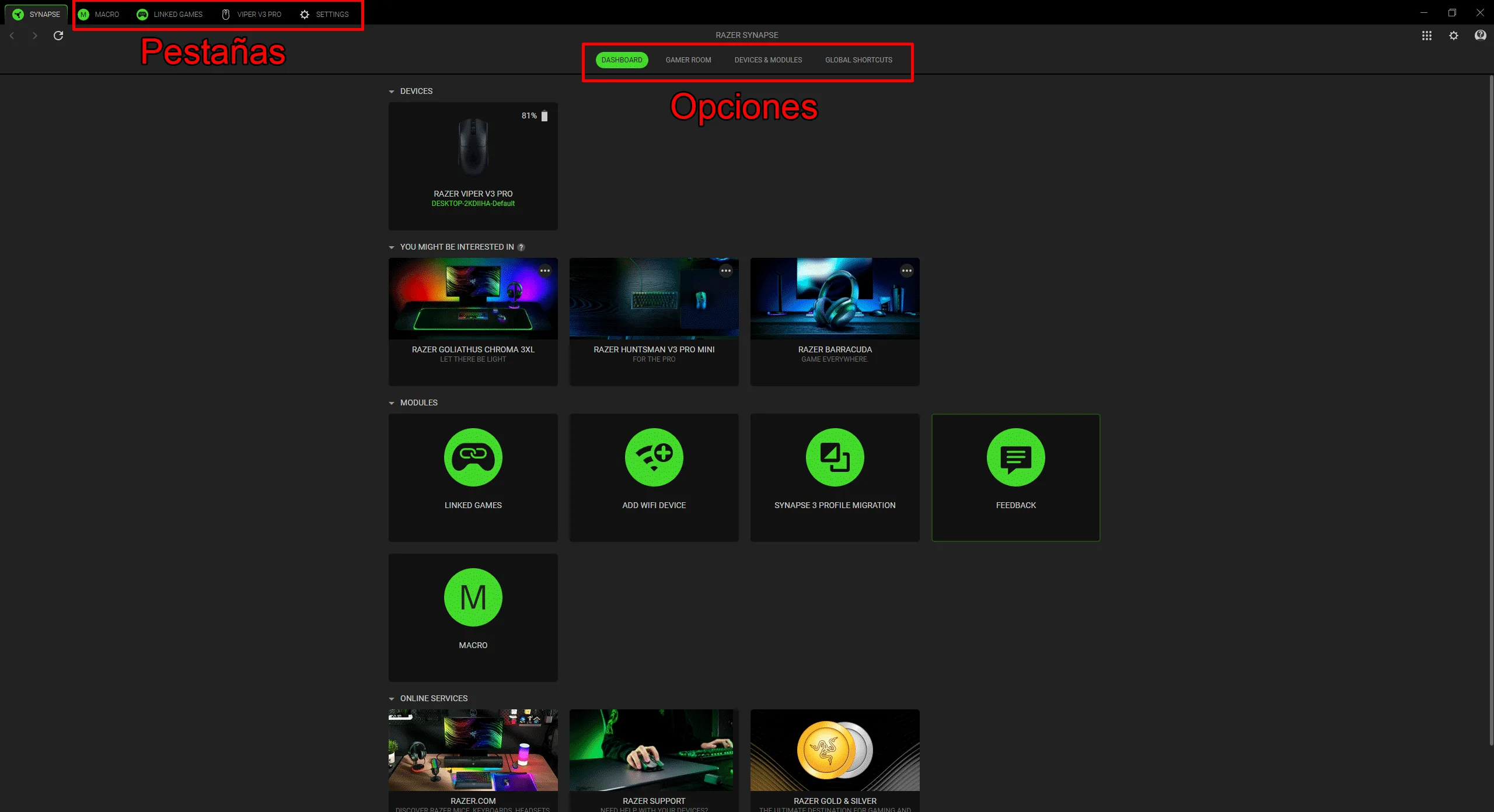The width and height of the screenshot is (1494, 812).
Task: Click the Add WiFi Device label
Action: tap(654, 505)
